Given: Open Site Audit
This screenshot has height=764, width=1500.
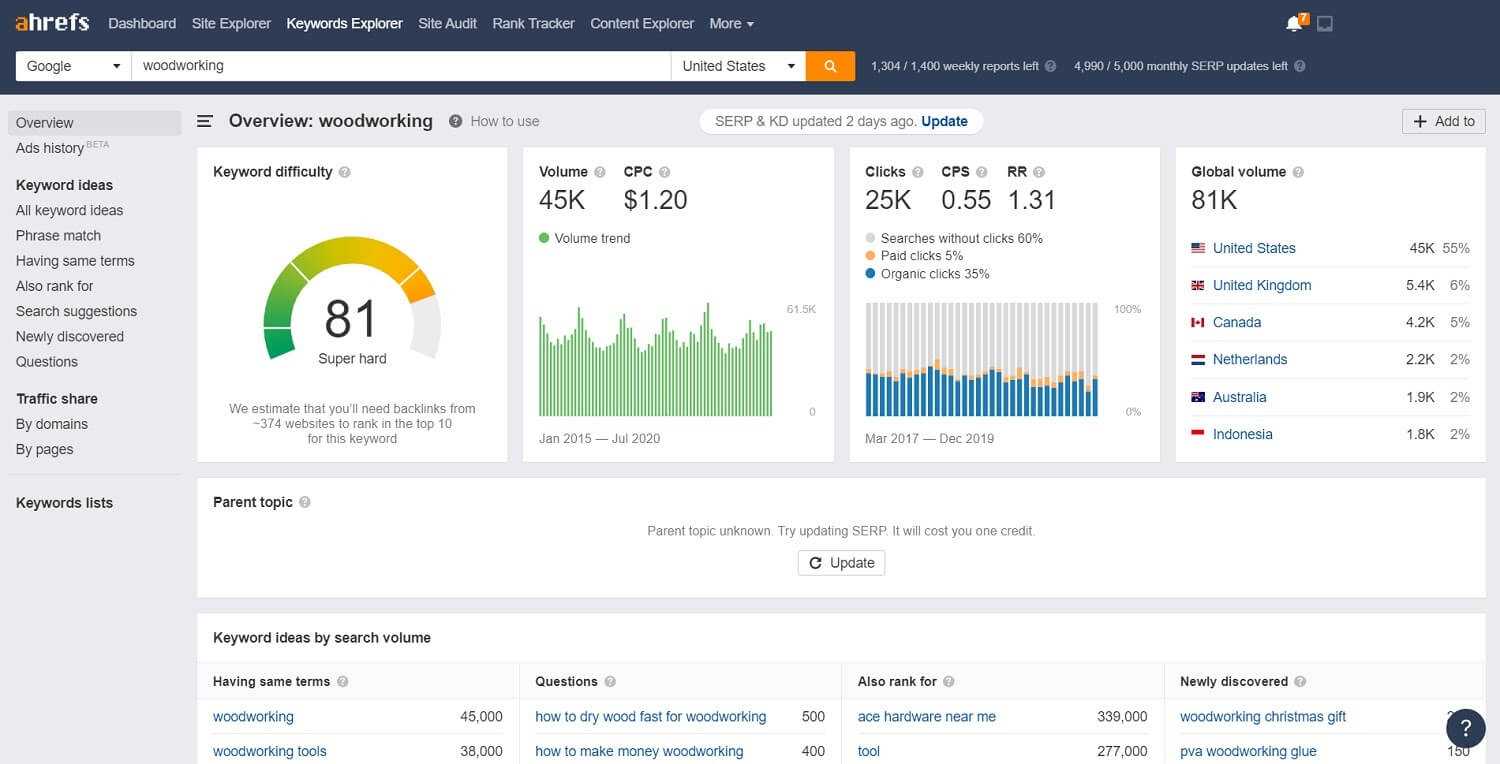Looking at the screenshot, I should click(x=448, y=23).
